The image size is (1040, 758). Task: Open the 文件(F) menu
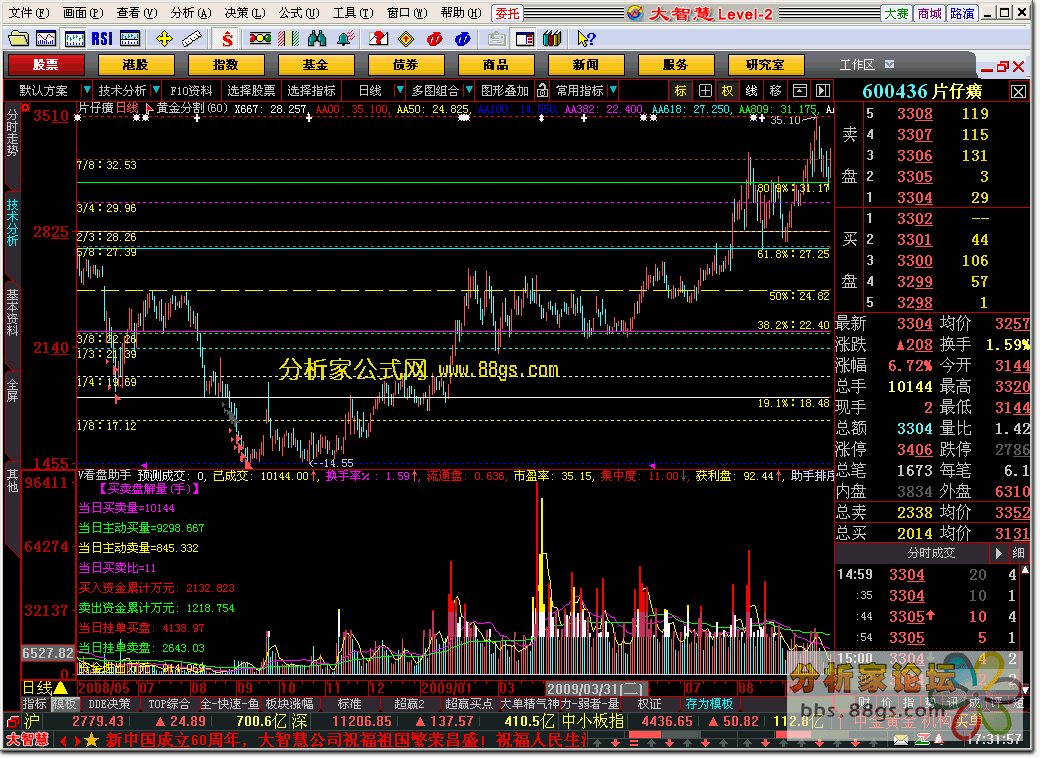[28, 13]
